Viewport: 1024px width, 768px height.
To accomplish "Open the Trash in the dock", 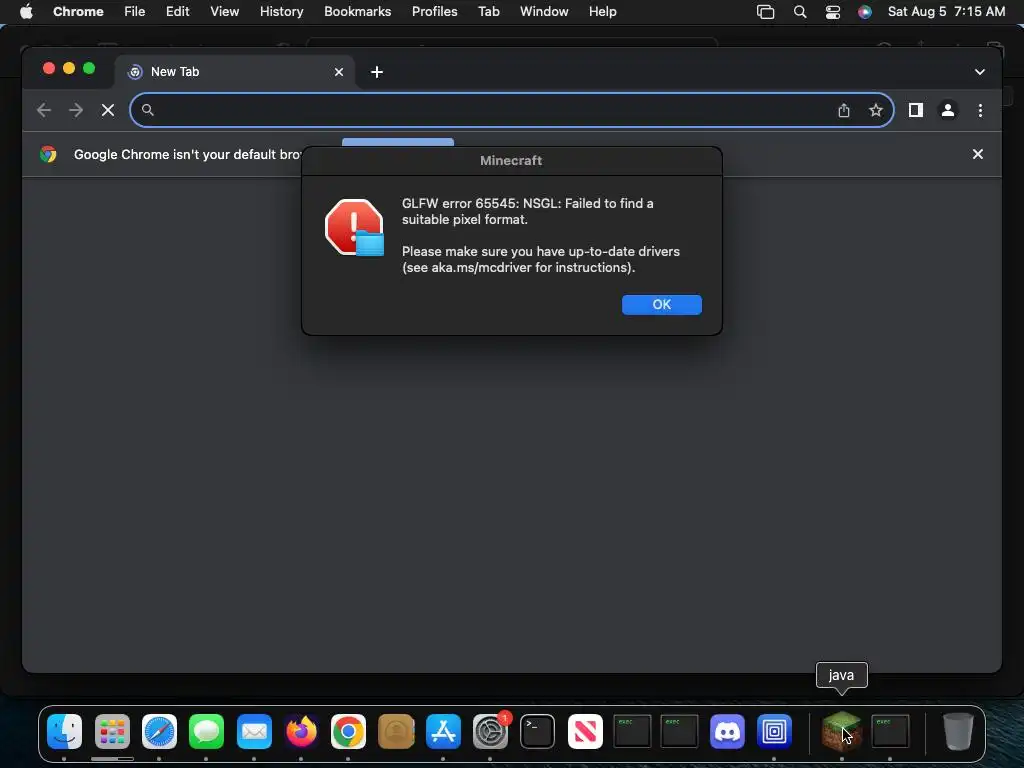I will point(958,731).
